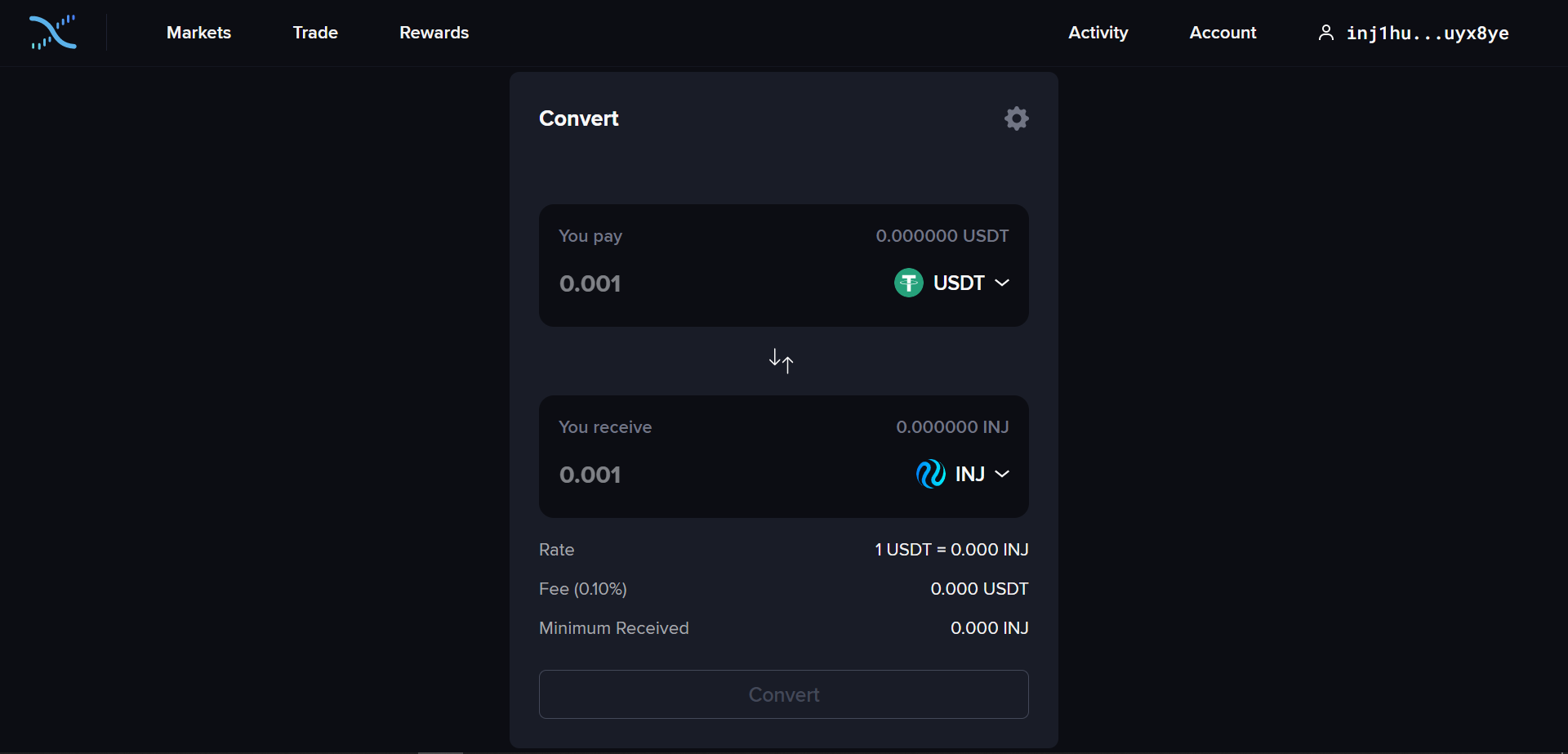1568x754 pixels.
Task: Click the 0.000 INJ minimum received value
Action: 989,628
